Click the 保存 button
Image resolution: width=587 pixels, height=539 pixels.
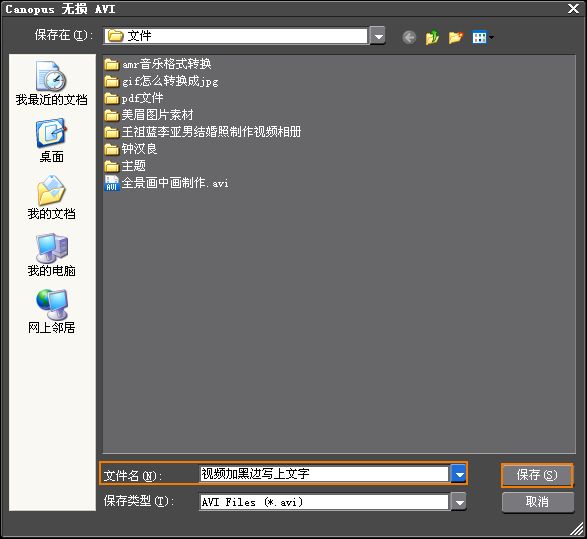[x=537, y=475]
